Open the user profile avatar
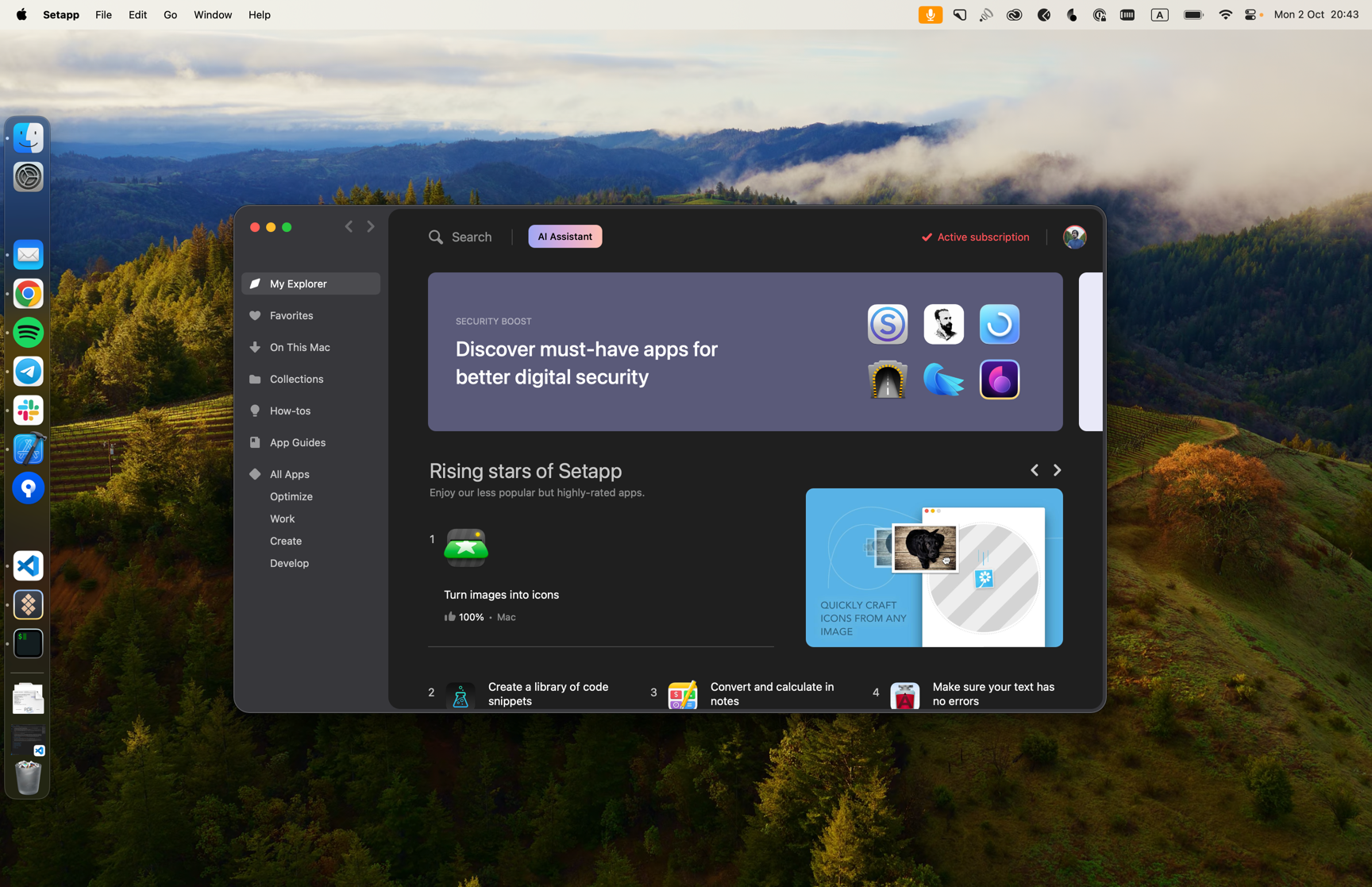 point(1074,237)
